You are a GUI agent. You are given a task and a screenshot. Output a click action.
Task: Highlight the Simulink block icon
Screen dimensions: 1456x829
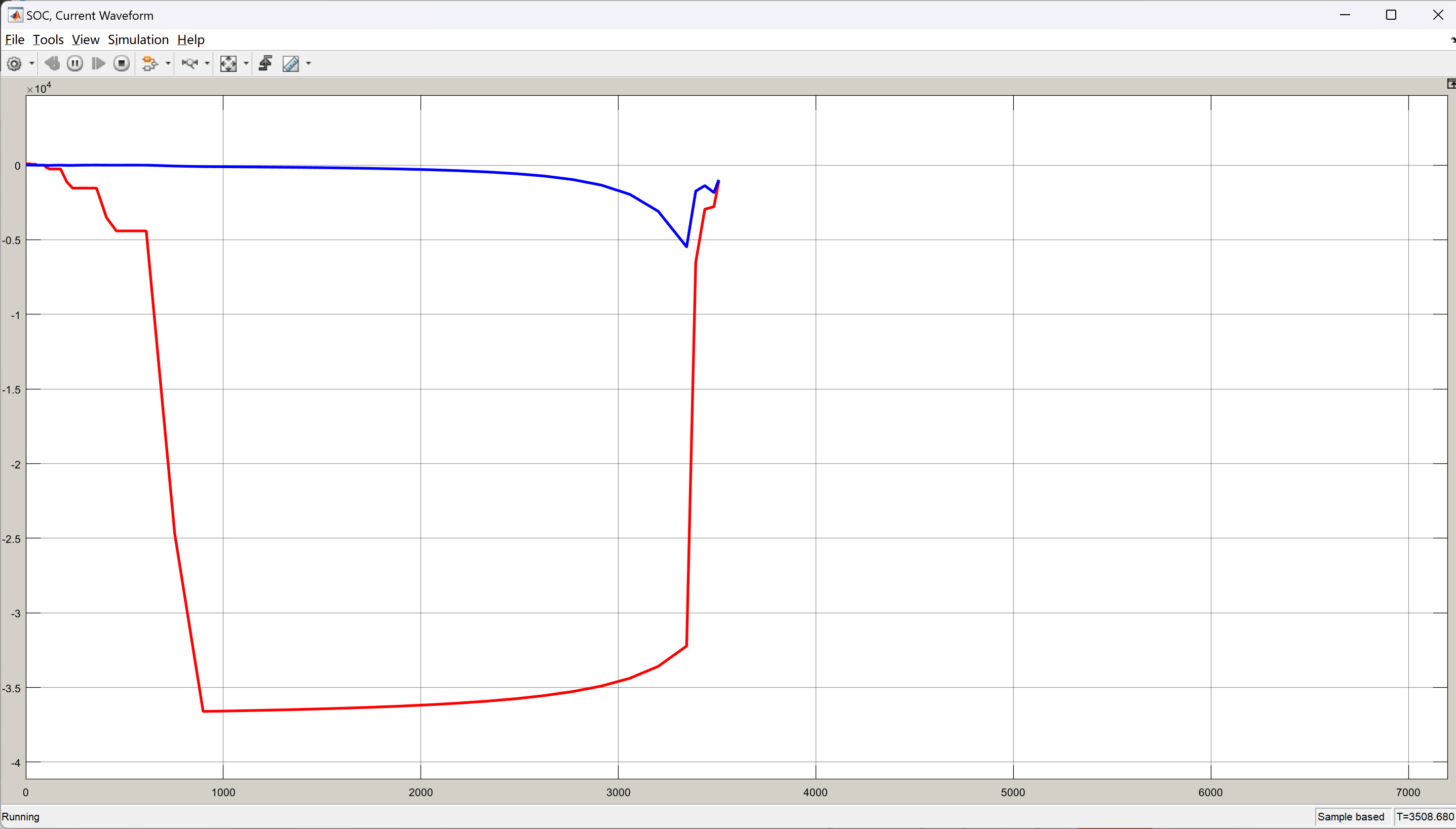149,63
